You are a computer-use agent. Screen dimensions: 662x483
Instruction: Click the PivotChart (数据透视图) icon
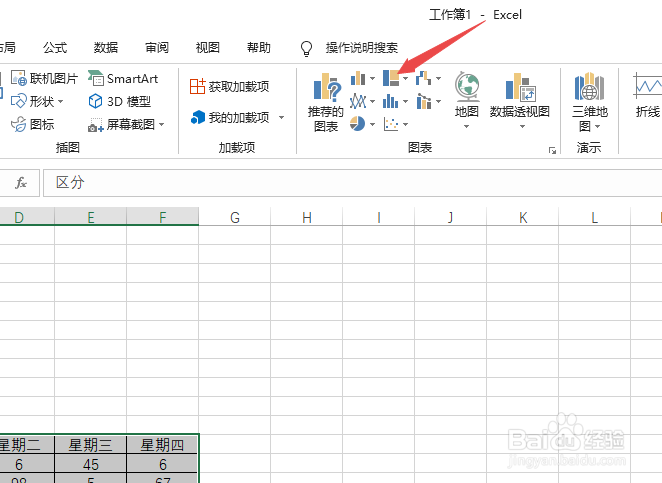[x=520, y=87]
